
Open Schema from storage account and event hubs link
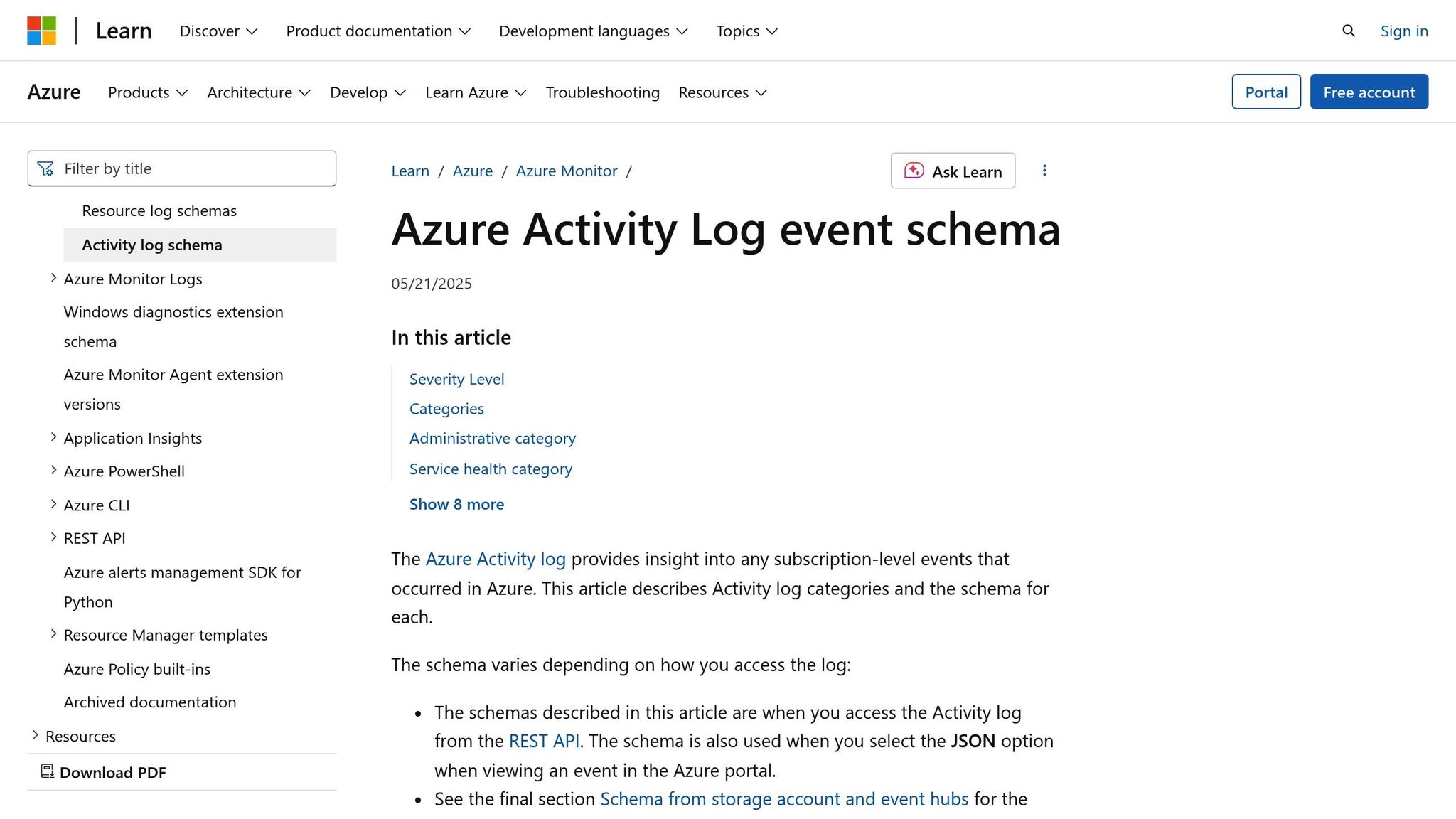[x=784, y=799]
